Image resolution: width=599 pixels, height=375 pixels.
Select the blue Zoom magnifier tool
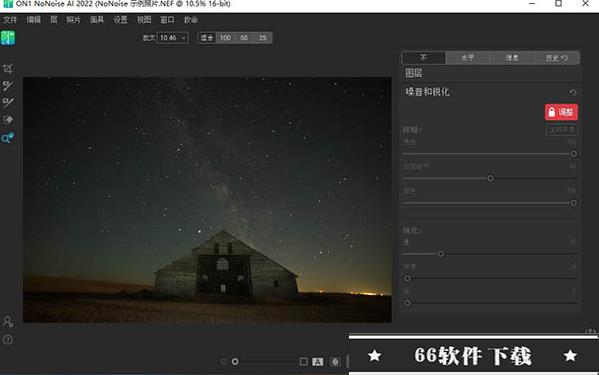click(x=8, y=138)
